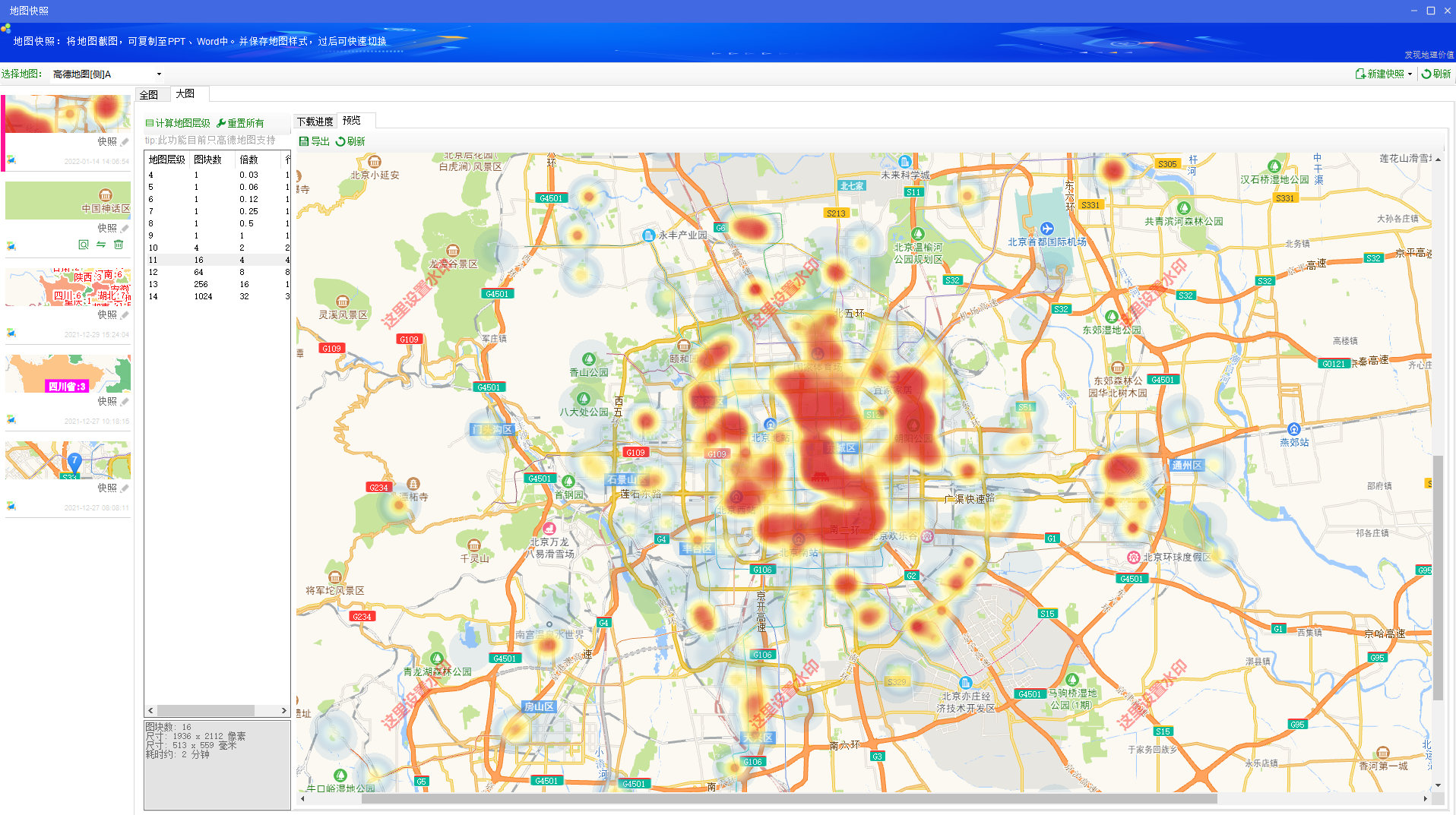Click down arrow of map preview vertical scrollbar
1456x815 pixels.
[1438, 785]
